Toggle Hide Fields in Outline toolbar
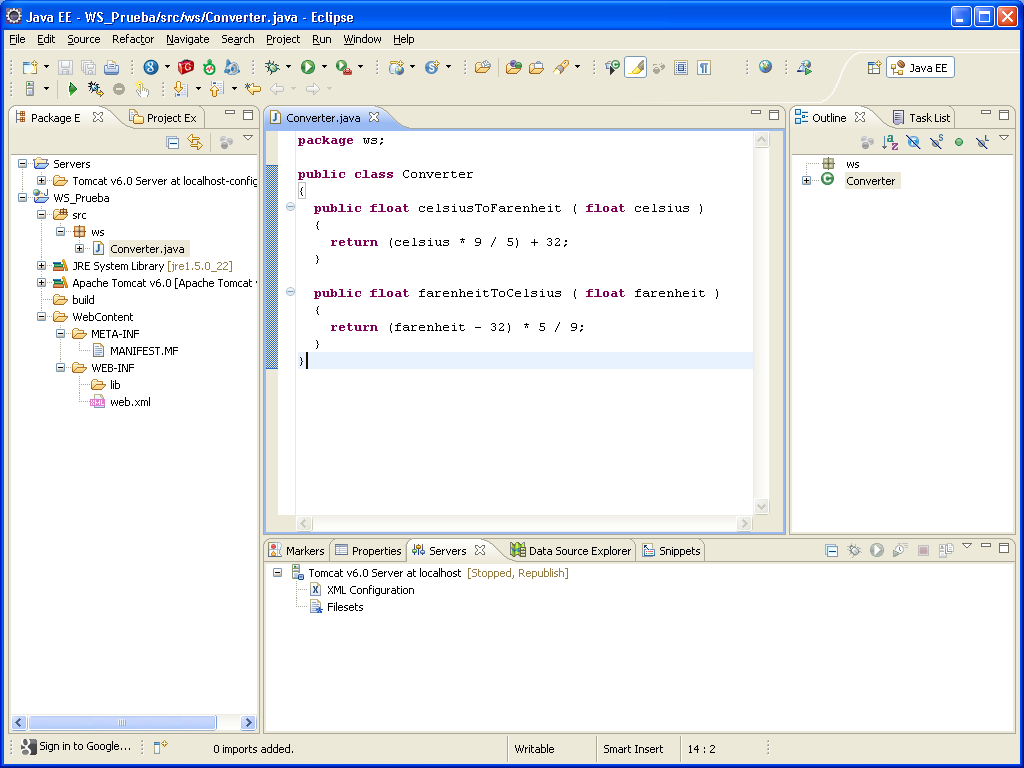 point(913,142)
